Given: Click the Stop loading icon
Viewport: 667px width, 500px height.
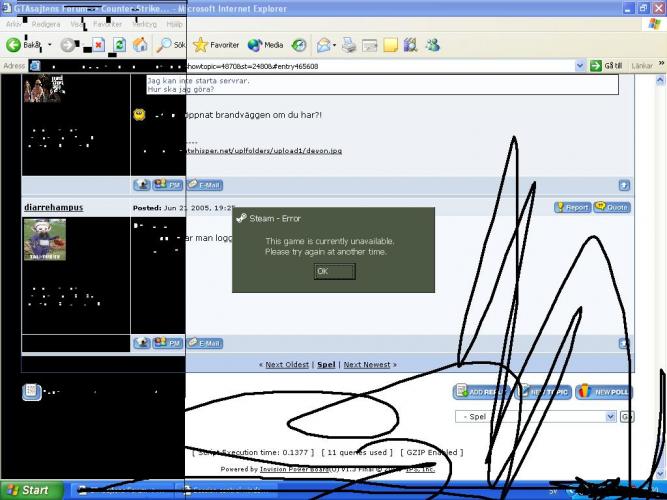Looking at the screenshot, I should point(99,45).
